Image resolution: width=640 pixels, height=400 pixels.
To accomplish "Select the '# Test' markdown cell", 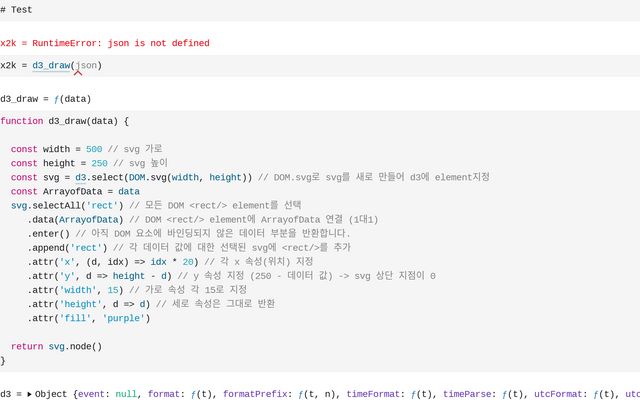I will point(16,9).
